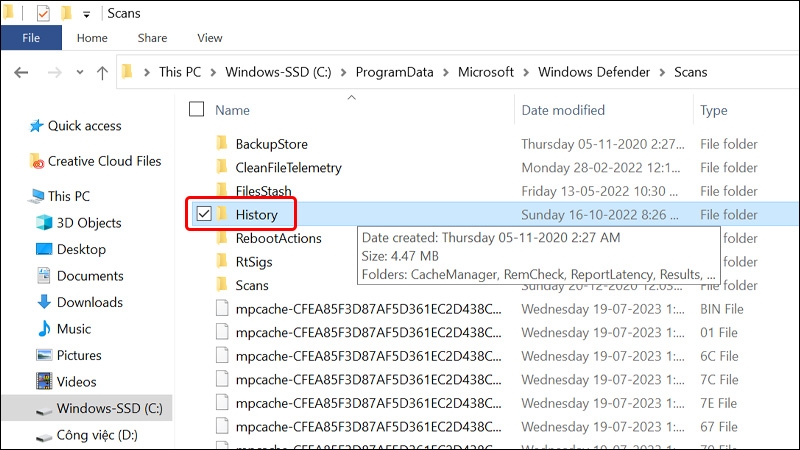Image resolution: width=800 pixels, height=450 pixels.
Task: Go back with the Back arrow
Action: pyautogui.click(x=21, y=72)
